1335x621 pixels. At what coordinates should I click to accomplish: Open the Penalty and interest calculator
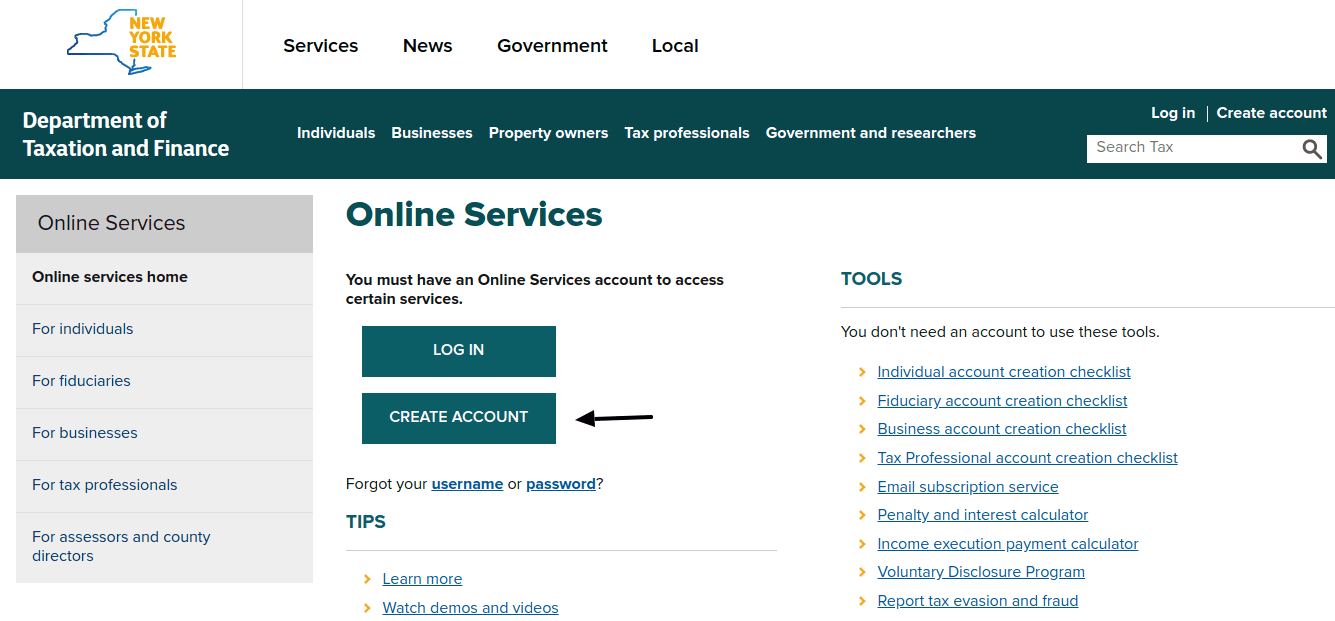click(x=982, y=515)
